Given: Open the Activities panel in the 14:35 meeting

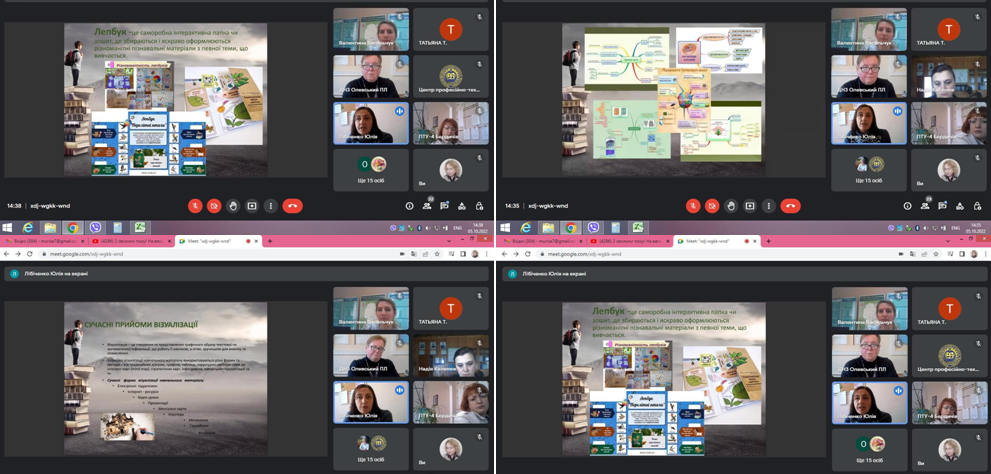Looking at the screenshot, I should 960,206.
